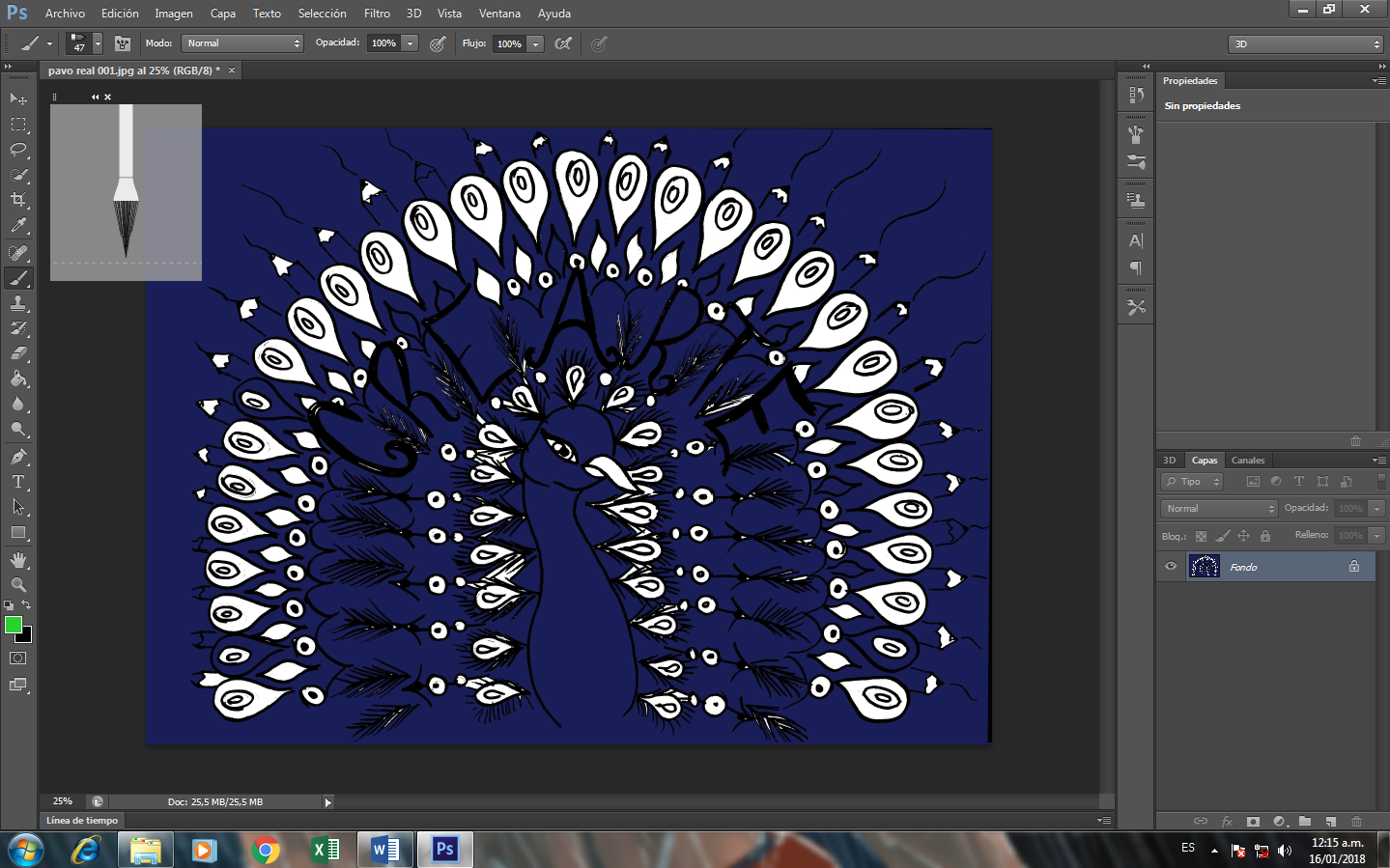The height and width of the screenshot is (868, 1390).
Task: Select the Pen tool
Action: 18,457
